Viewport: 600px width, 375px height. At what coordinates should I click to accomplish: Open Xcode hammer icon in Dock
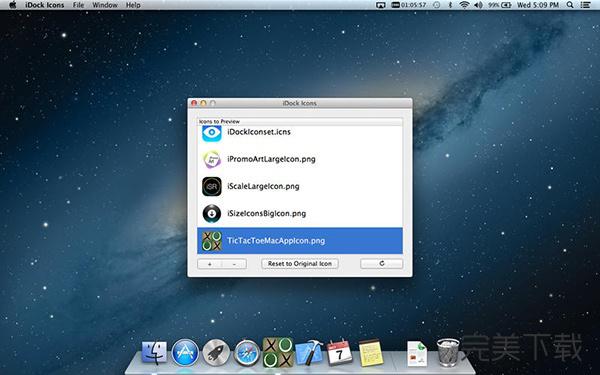point(309,352)
